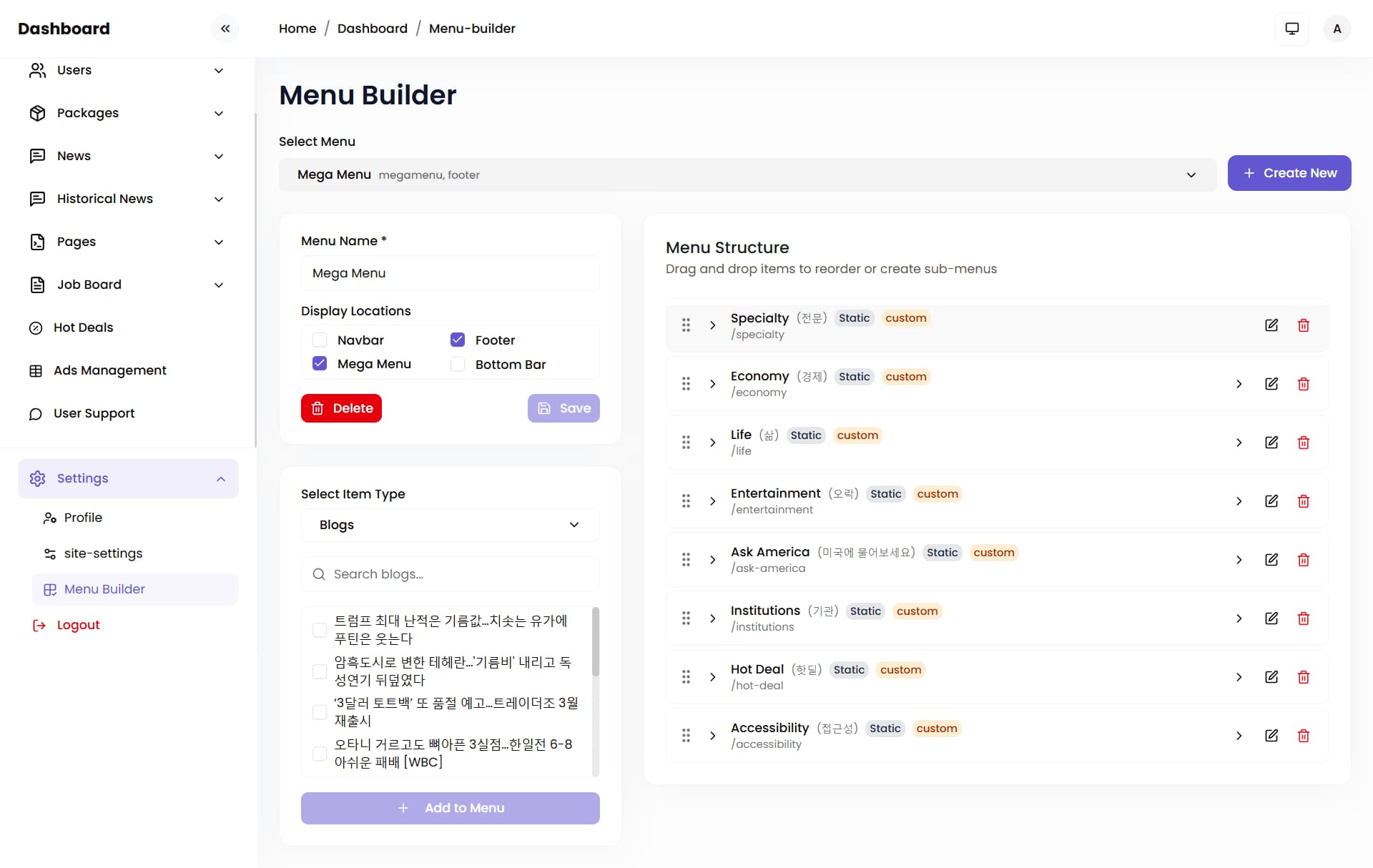
Task: Expand the Users sidebar section
Action: (x=127, y=70)
